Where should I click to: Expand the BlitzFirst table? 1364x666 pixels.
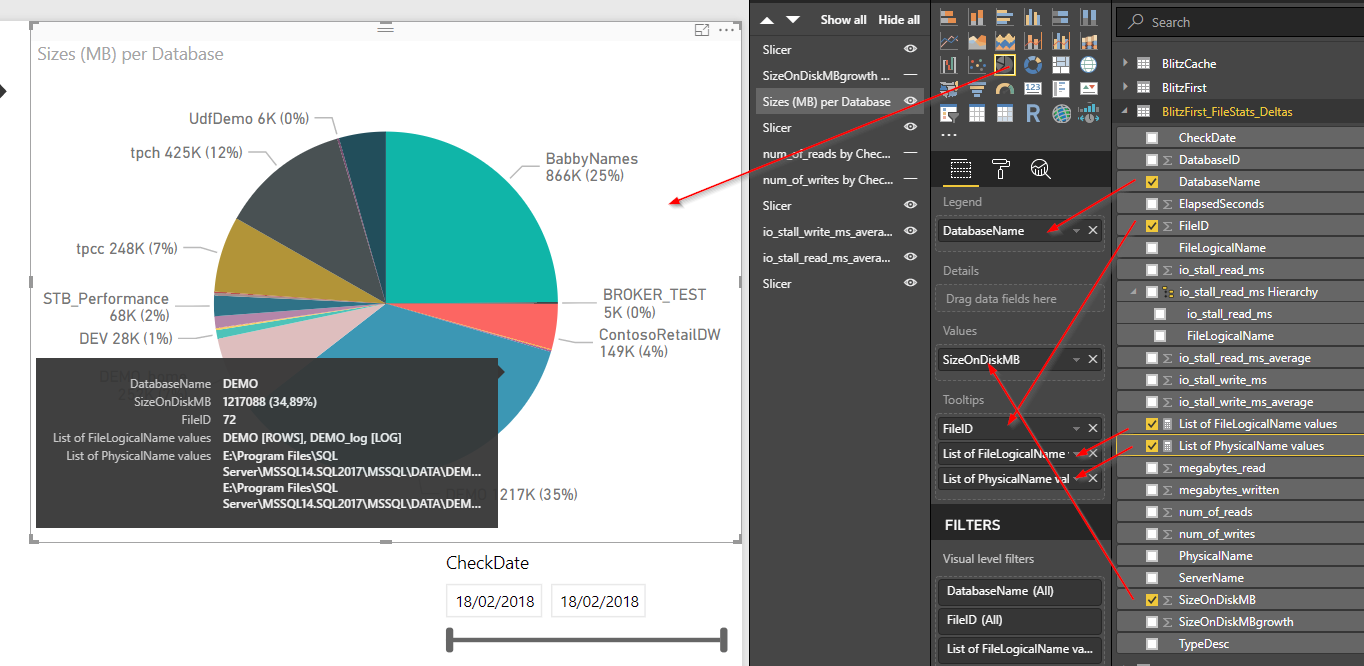point(1125,87)
